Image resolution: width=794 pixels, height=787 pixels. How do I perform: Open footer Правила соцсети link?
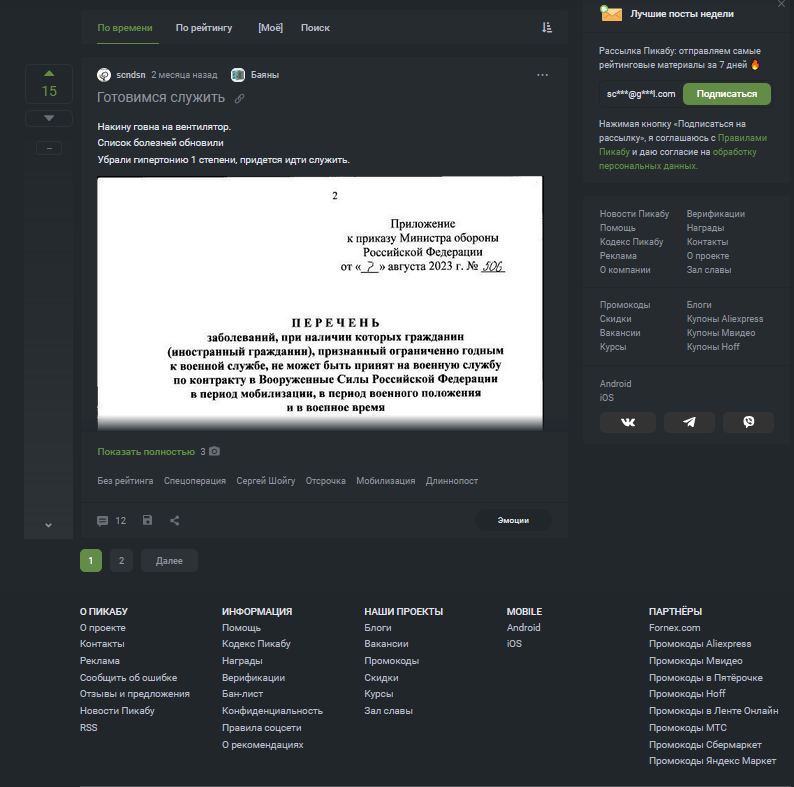tap(261, 728)
